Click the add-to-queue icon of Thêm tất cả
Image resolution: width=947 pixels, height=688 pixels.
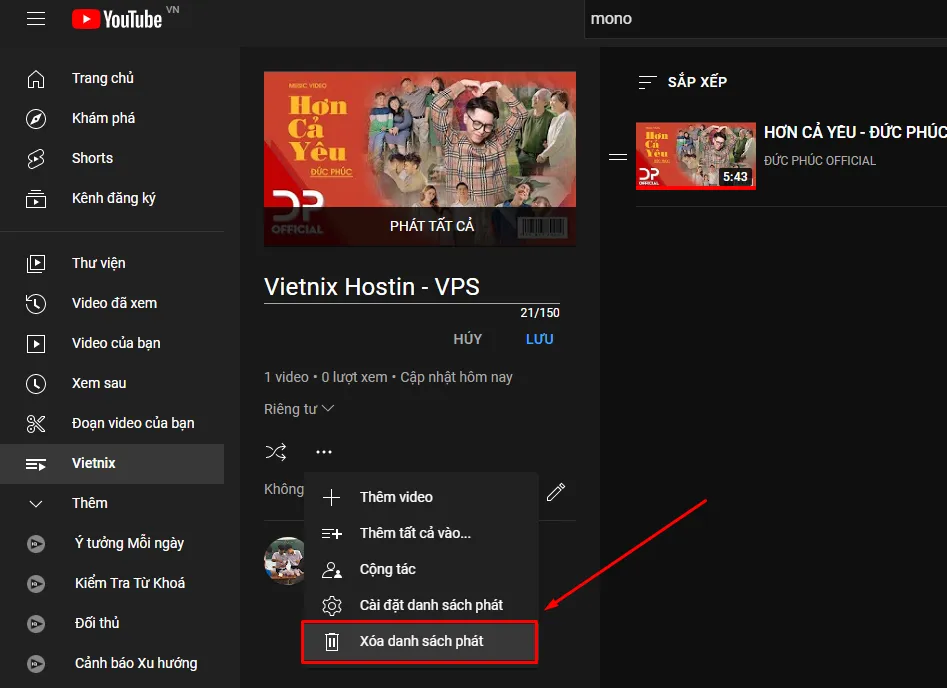pyautogui.click(x=332, y=533)
